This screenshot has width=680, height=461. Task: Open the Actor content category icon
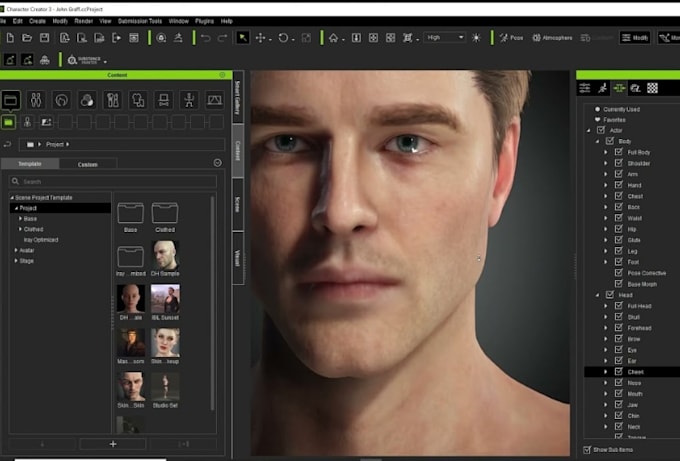click(x=36, y=100)
